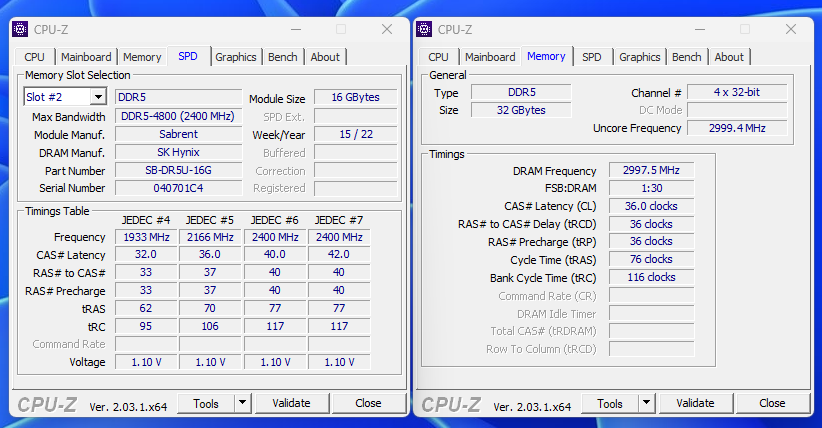Expand Tools dropdown arrow in right window

646,403
